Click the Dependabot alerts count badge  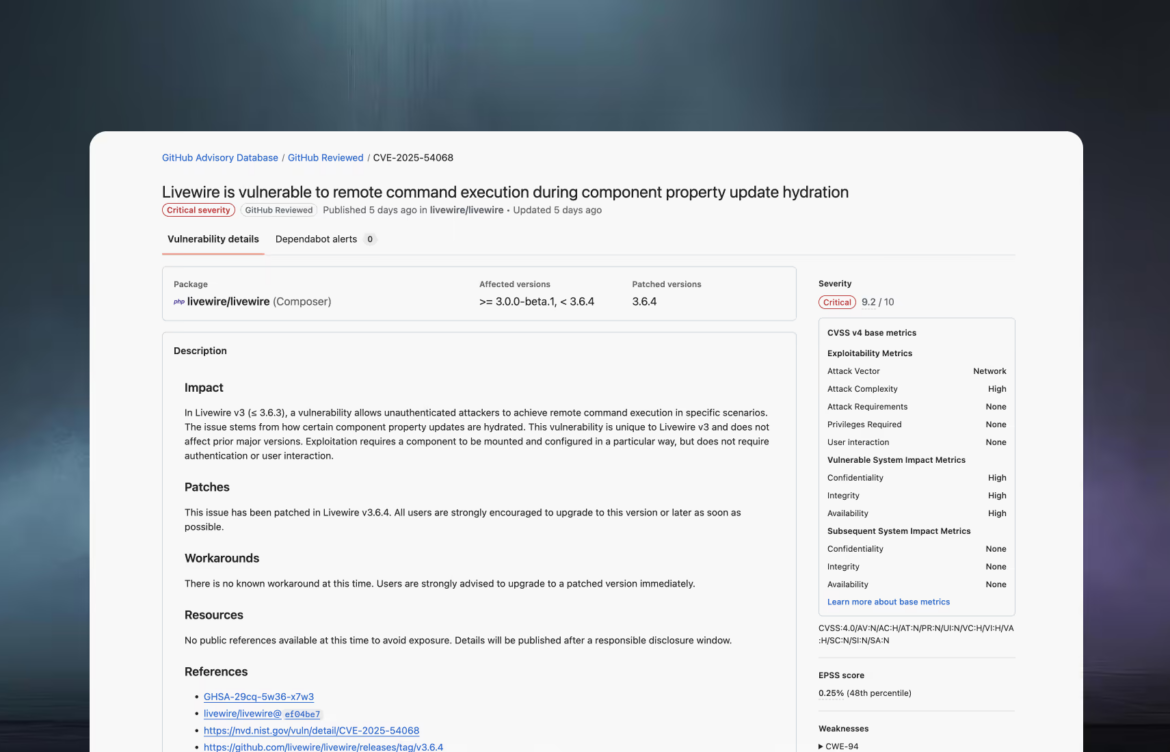tap(369, 239)
